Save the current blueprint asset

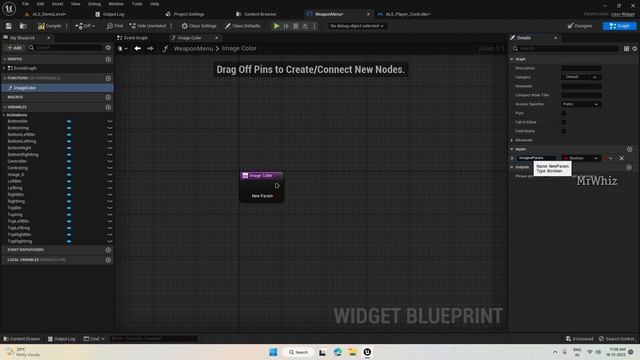pyautogui.click(x=9, y=26)
